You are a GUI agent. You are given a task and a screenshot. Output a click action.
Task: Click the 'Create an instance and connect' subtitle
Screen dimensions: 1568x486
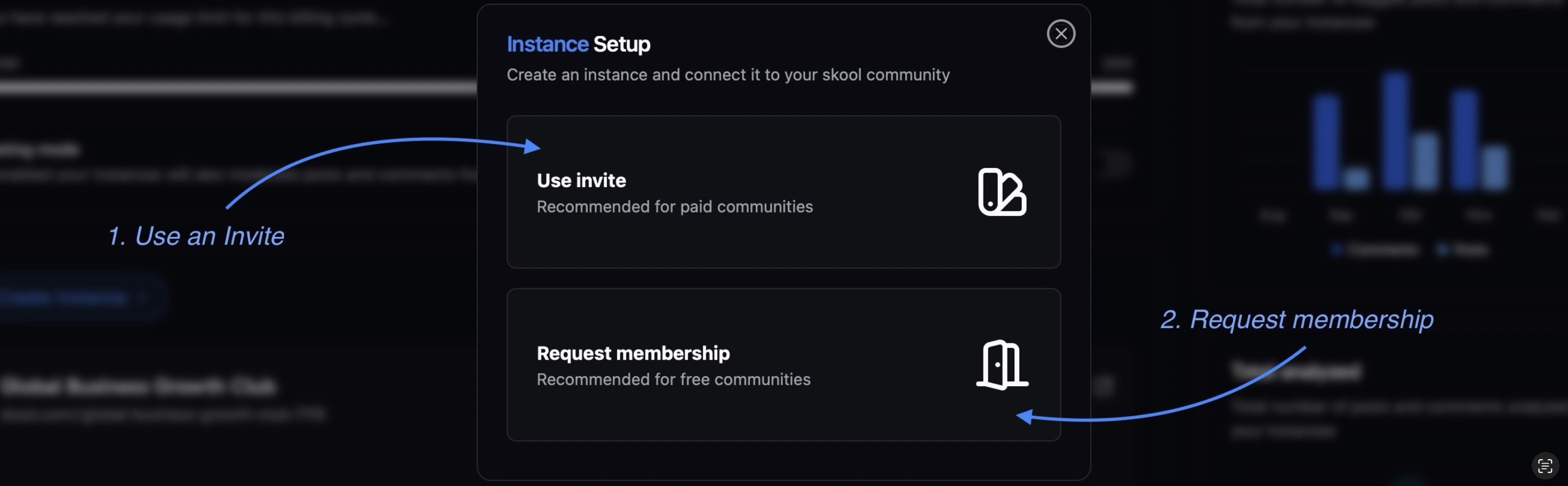pos(728,75)
